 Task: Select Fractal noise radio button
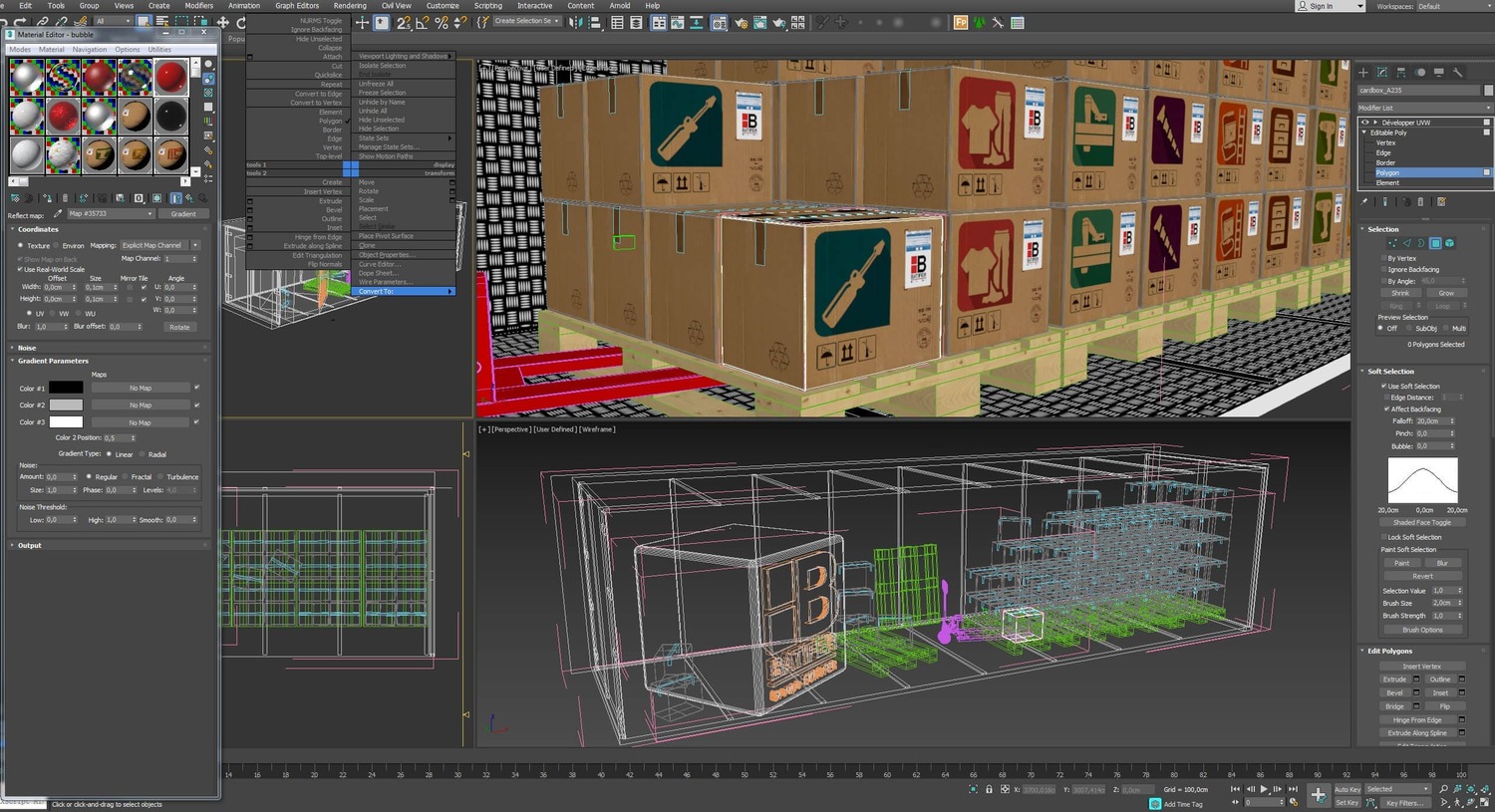point(125,476)
